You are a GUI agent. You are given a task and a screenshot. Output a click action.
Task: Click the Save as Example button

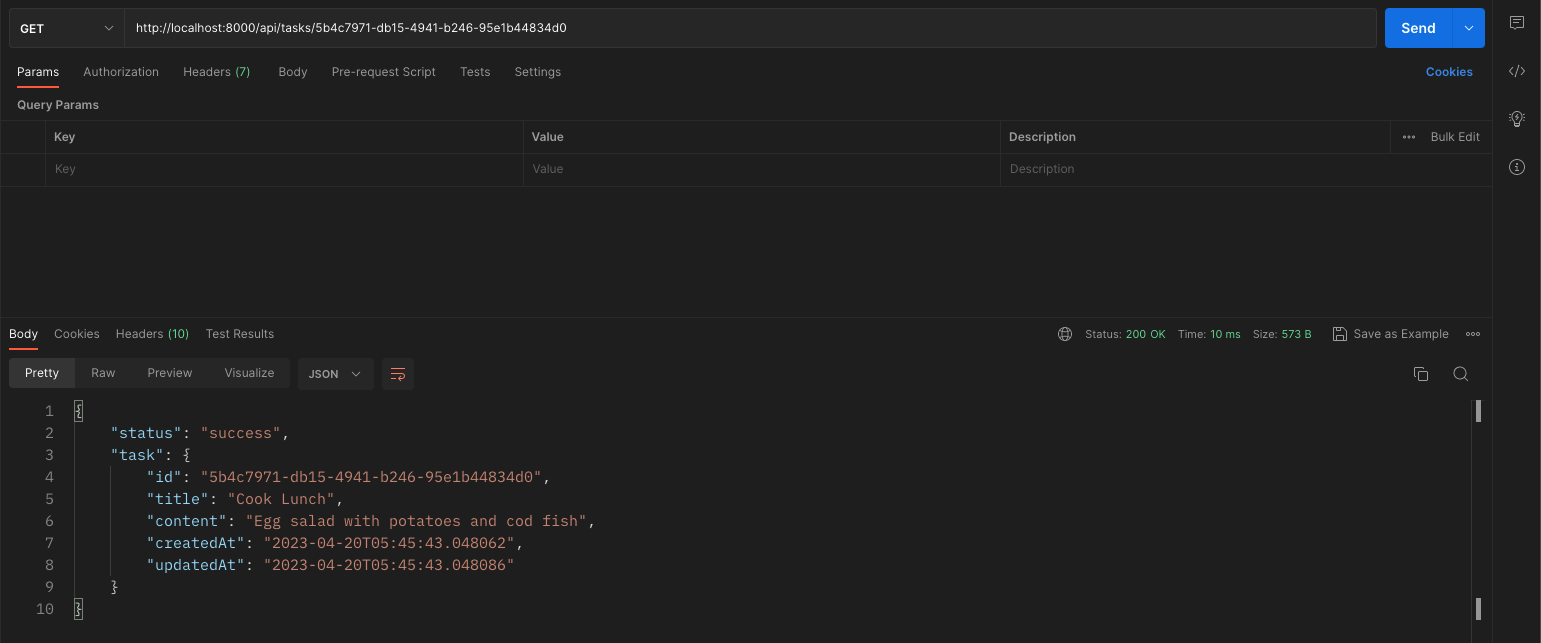tap(1391, 334)
